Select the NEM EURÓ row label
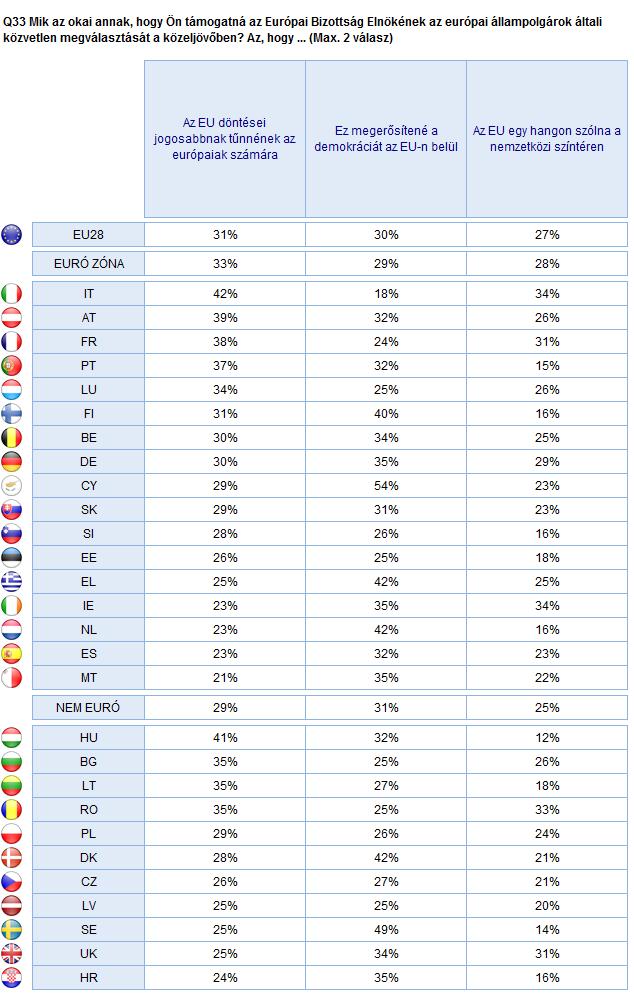The height and width of the screenshot is (996, 634). (88, 708)
